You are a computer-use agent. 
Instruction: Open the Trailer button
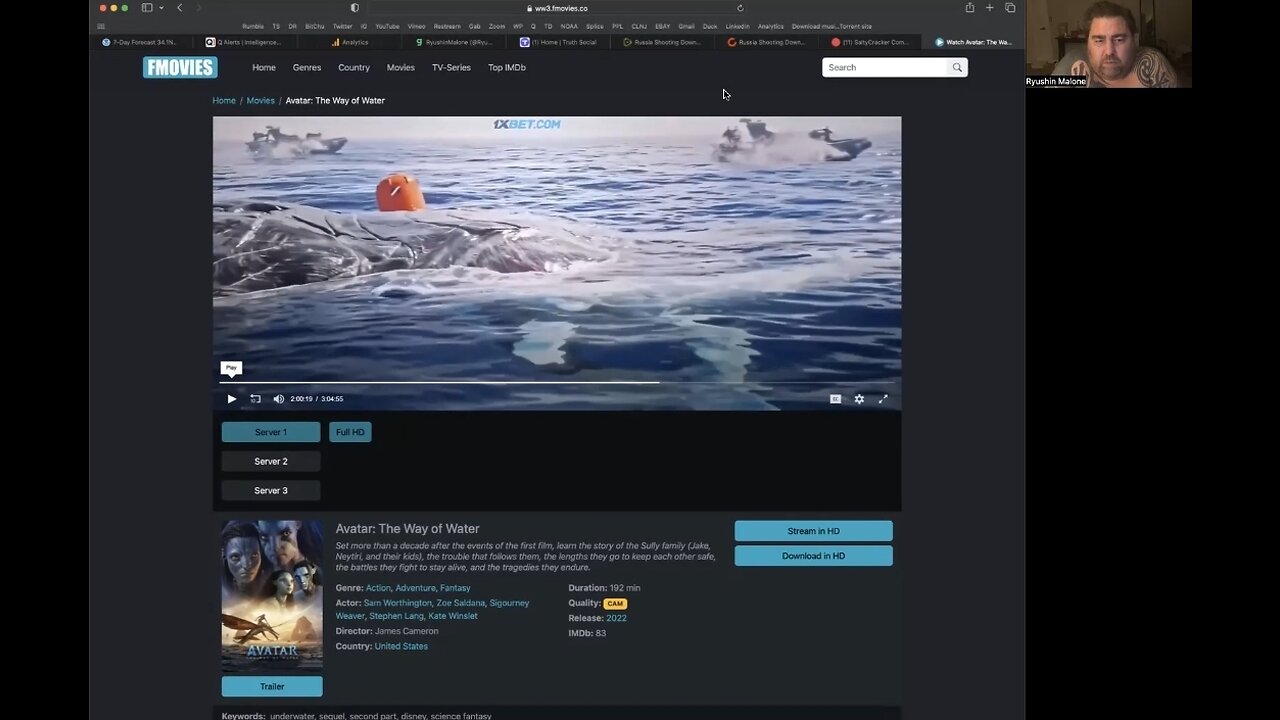(x=272, y=686)
